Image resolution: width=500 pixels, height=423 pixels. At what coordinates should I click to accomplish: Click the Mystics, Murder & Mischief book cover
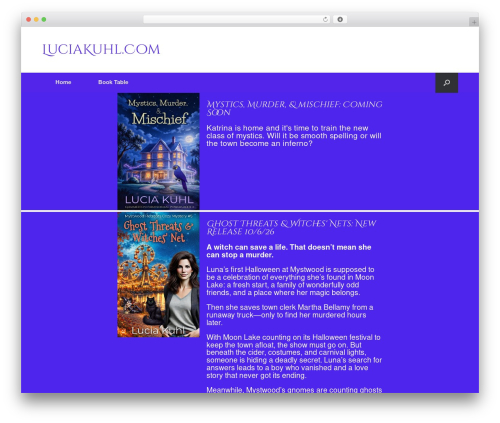pyautogui.click(x=158, y=151)
